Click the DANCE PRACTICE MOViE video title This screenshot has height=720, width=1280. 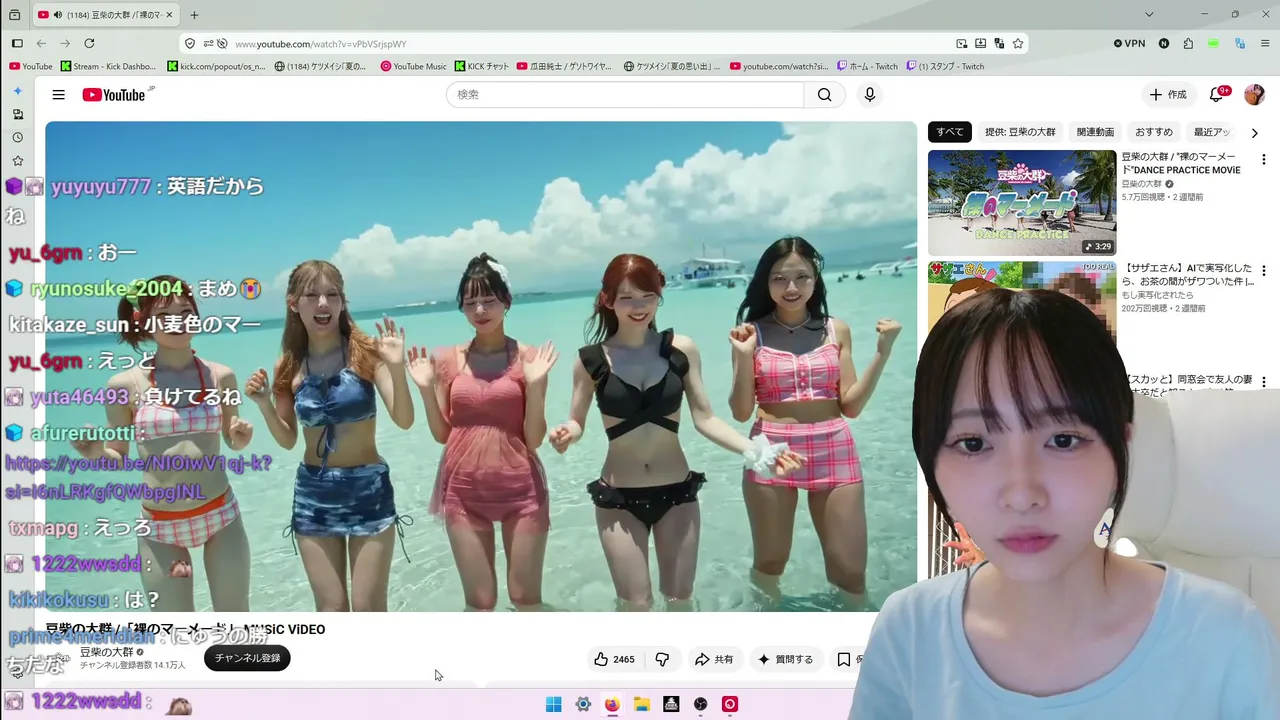point(1180,163)
